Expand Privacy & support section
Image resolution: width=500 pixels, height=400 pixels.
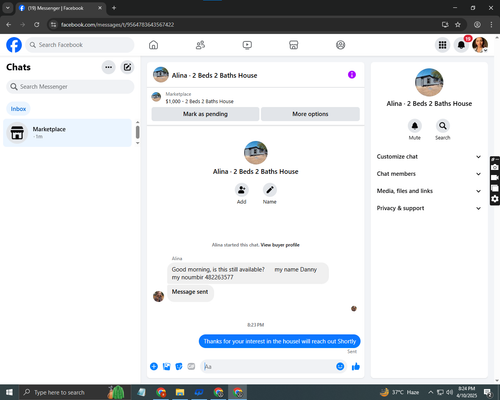pyautogui.click(x=429, y=208)
